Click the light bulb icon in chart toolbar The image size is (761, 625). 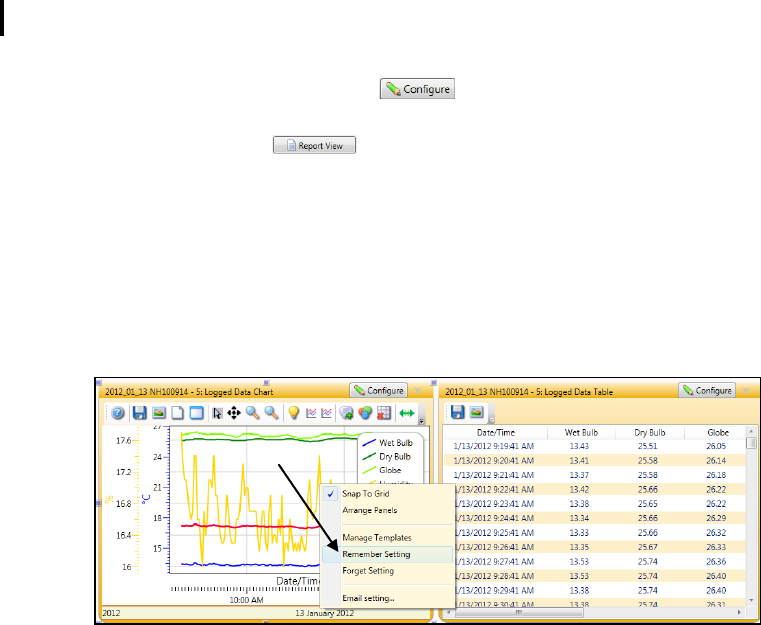pyautogui.click(x=293, y=413)
